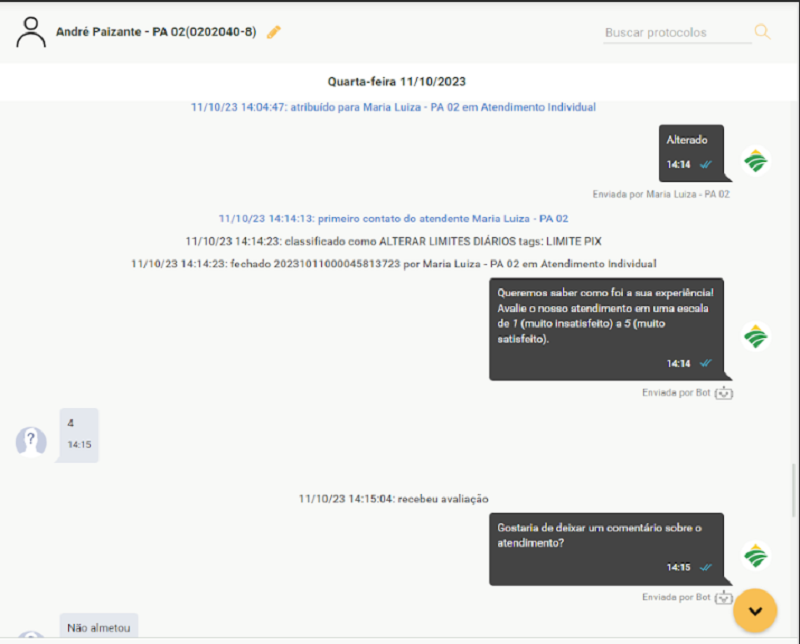Click the 'Alterado' message bubble
Screen dimensions: 800x644
coord(691,152)
